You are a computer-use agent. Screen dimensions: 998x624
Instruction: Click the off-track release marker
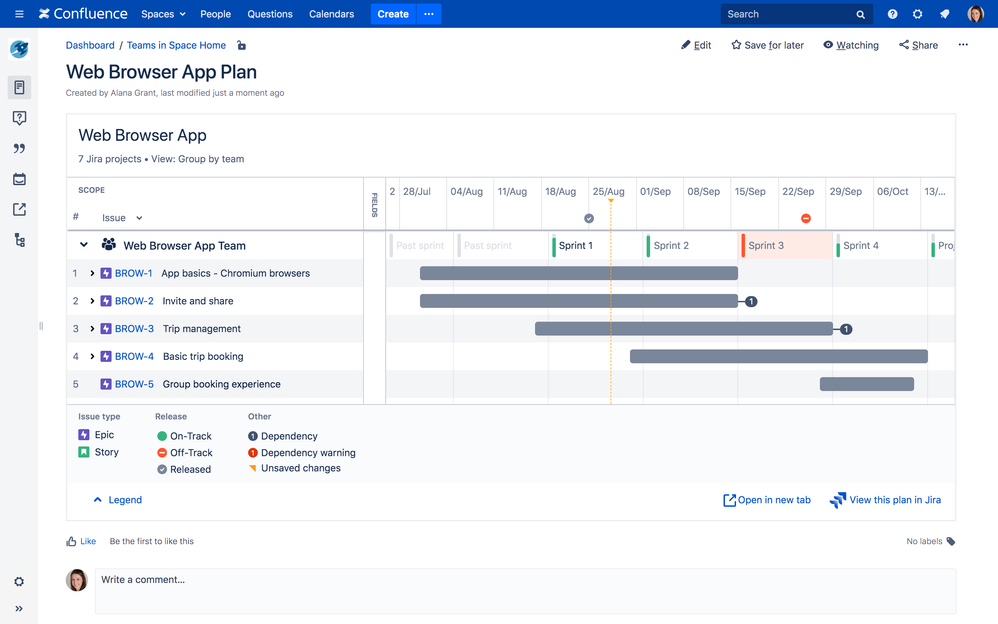pyautogui.click(x=806, y=218)
